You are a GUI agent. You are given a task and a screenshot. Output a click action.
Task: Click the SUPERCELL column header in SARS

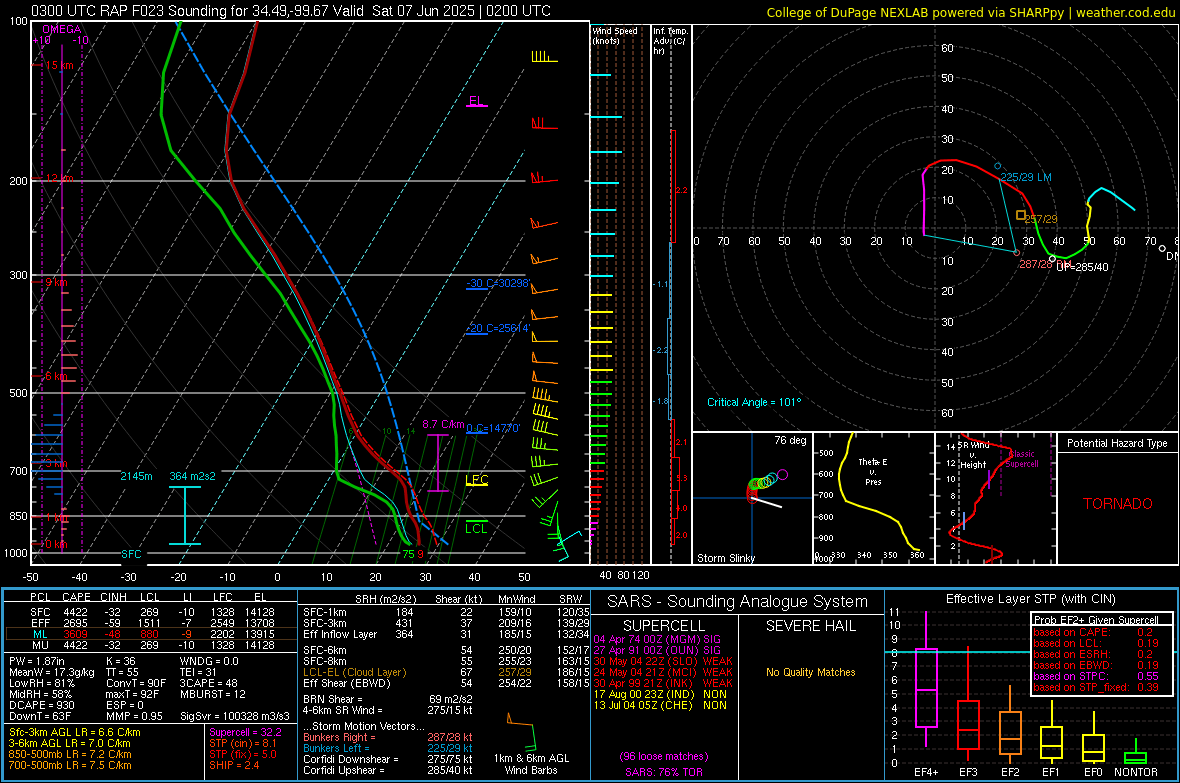pos(664,626)
